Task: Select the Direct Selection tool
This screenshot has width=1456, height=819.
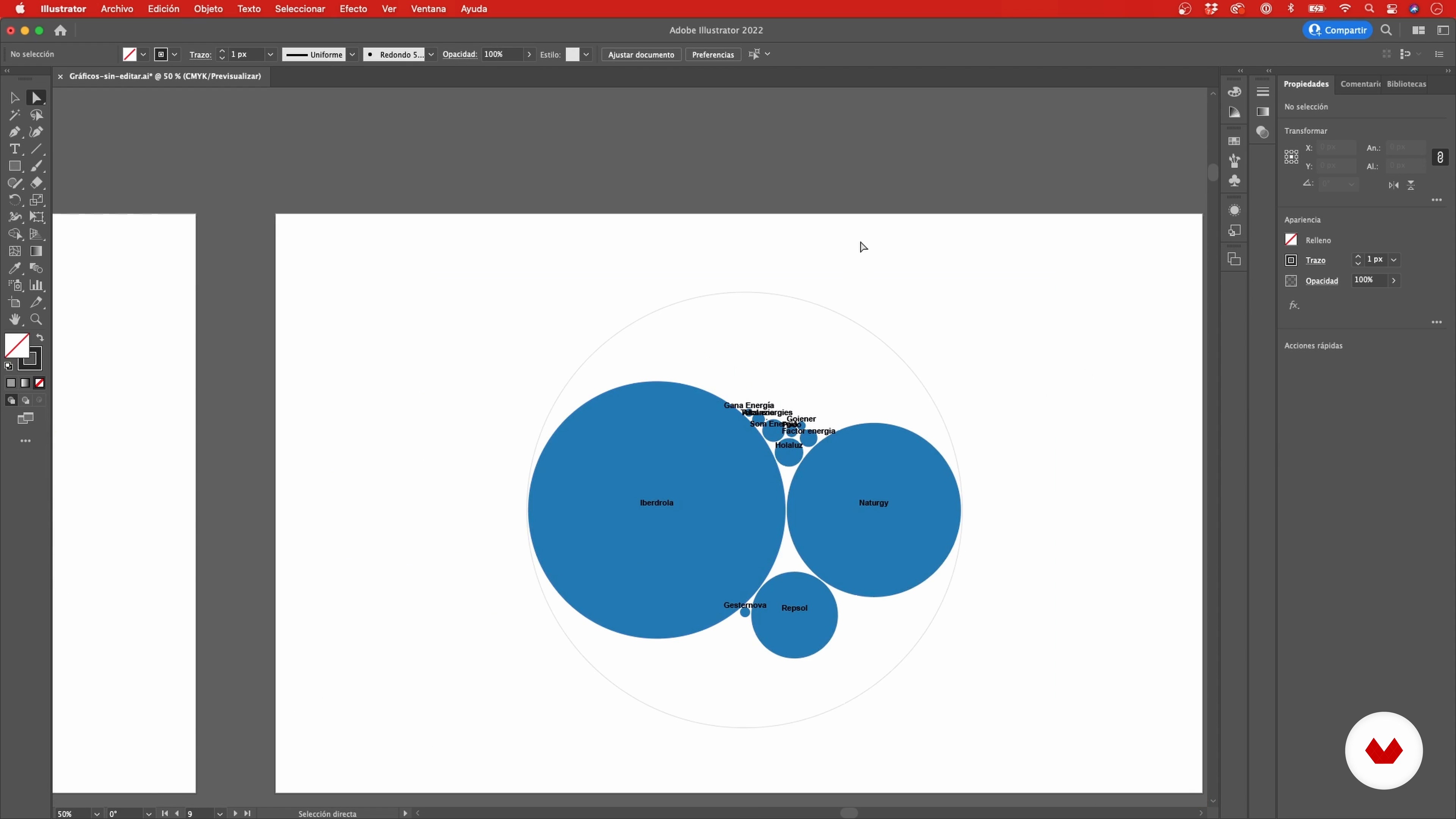Action: coord(36,98)
